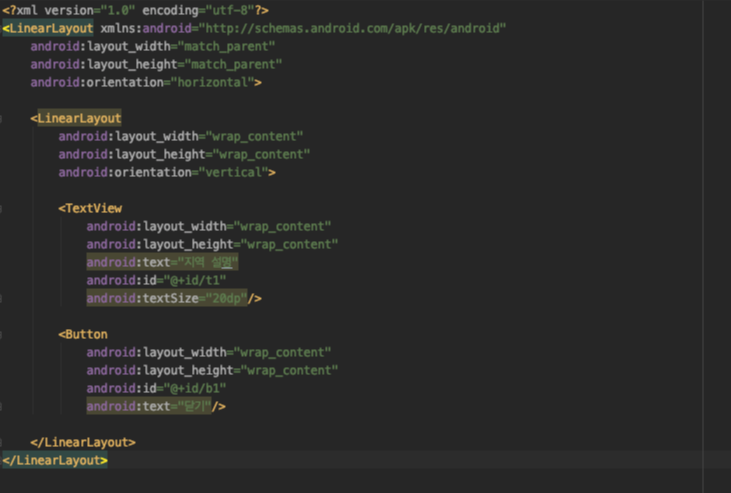Click the "horizontal" orientation value
The image size is (731, 493).
click(212, 83)
